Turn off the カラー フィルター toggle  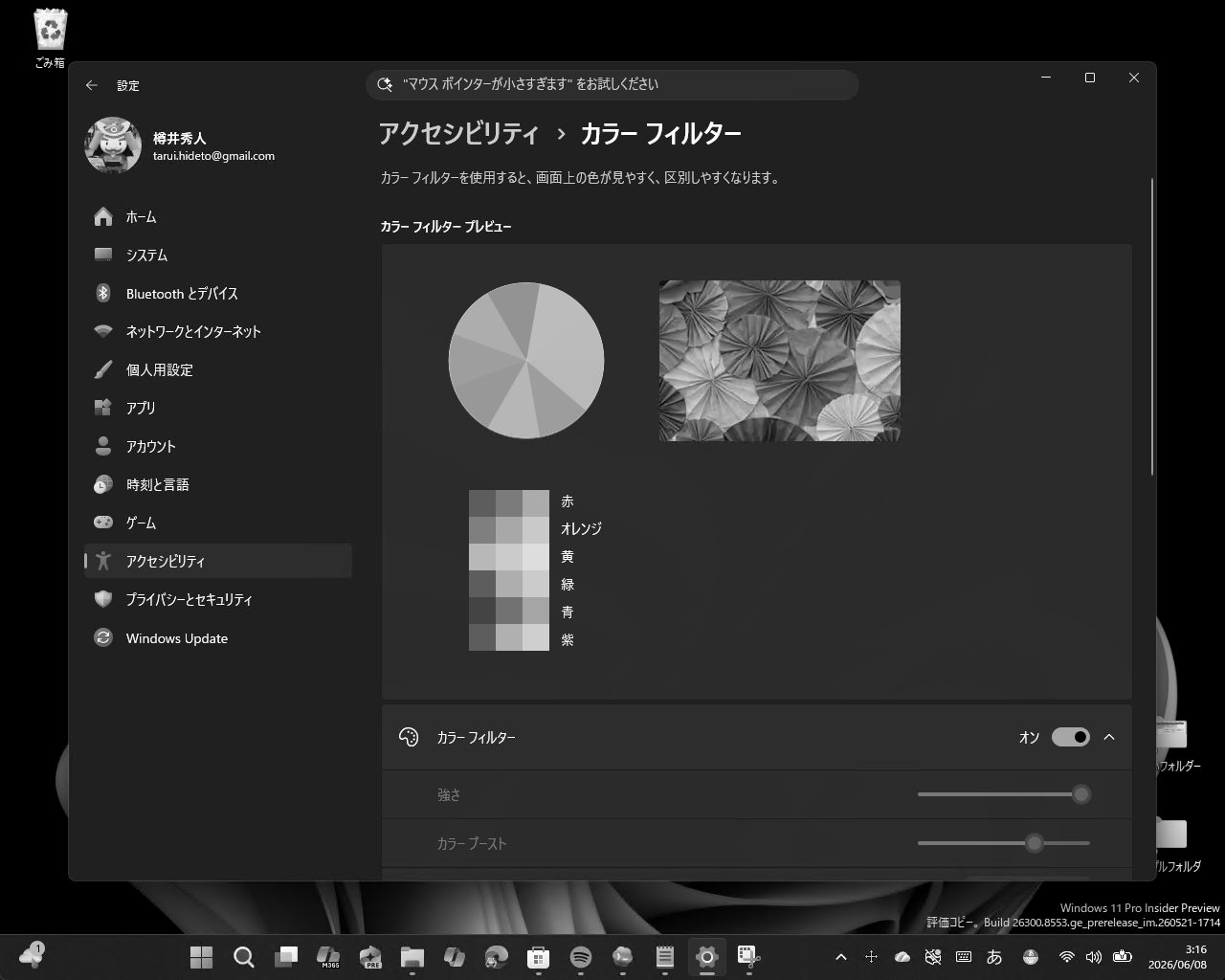coord(1070,737)
